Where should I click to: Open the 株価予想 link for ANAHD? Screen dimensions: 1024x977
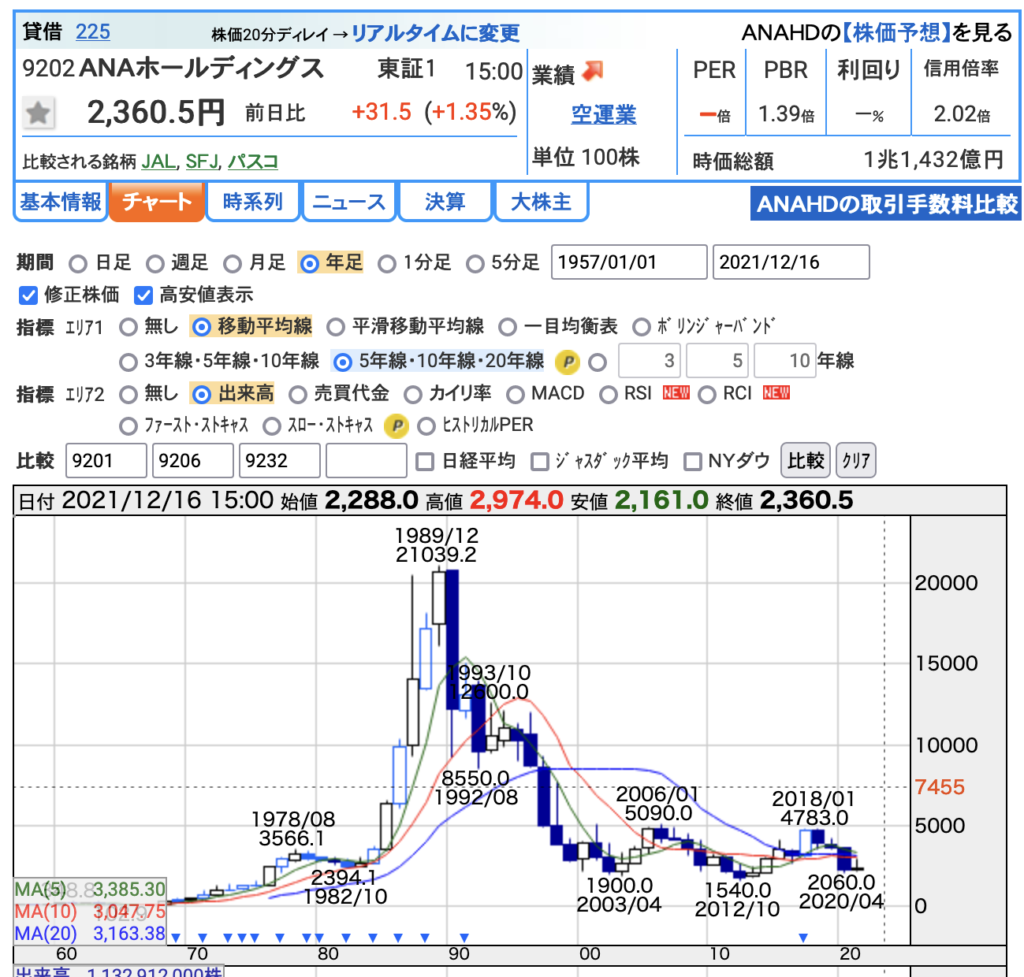897,31
